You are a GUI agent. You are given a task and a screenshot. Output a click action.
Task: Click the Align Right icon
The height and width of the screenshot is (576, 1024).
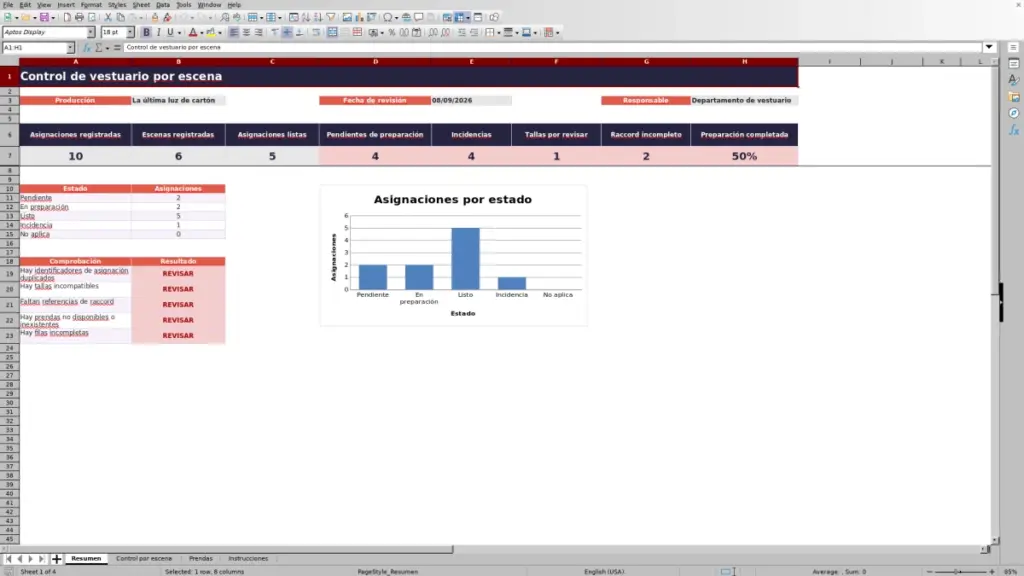259,33
